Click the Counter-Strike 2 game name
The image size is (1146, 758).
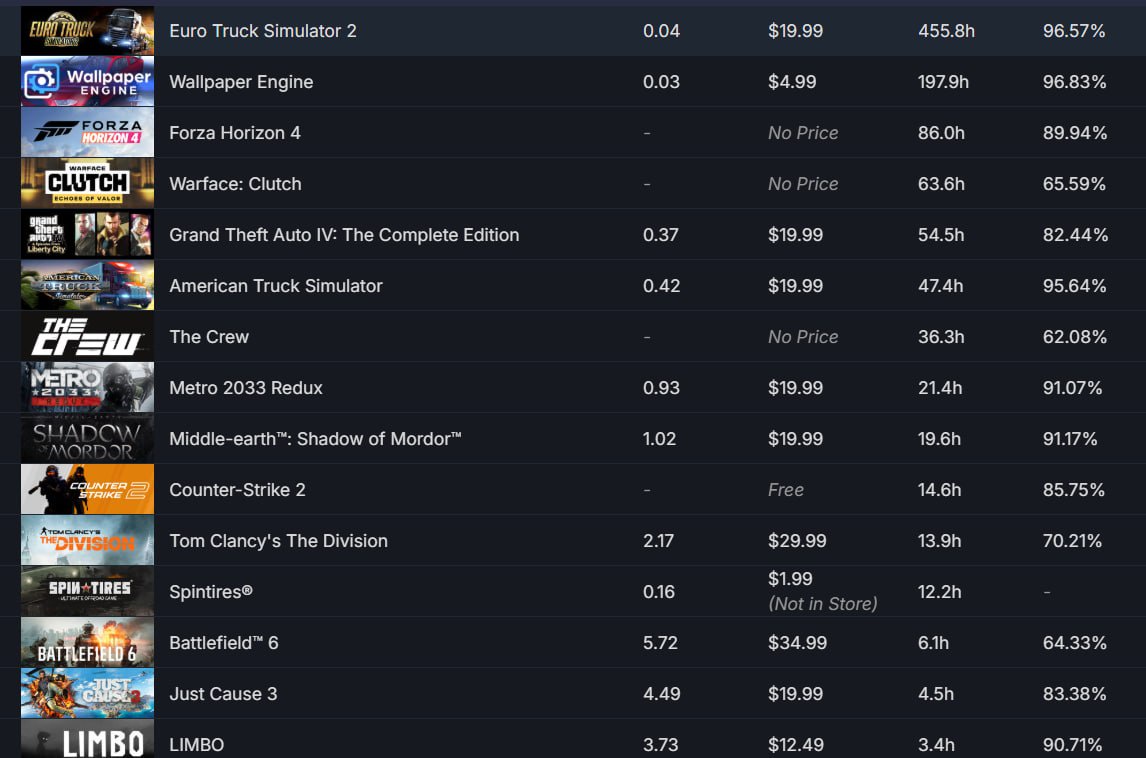[x=238, y=490]
